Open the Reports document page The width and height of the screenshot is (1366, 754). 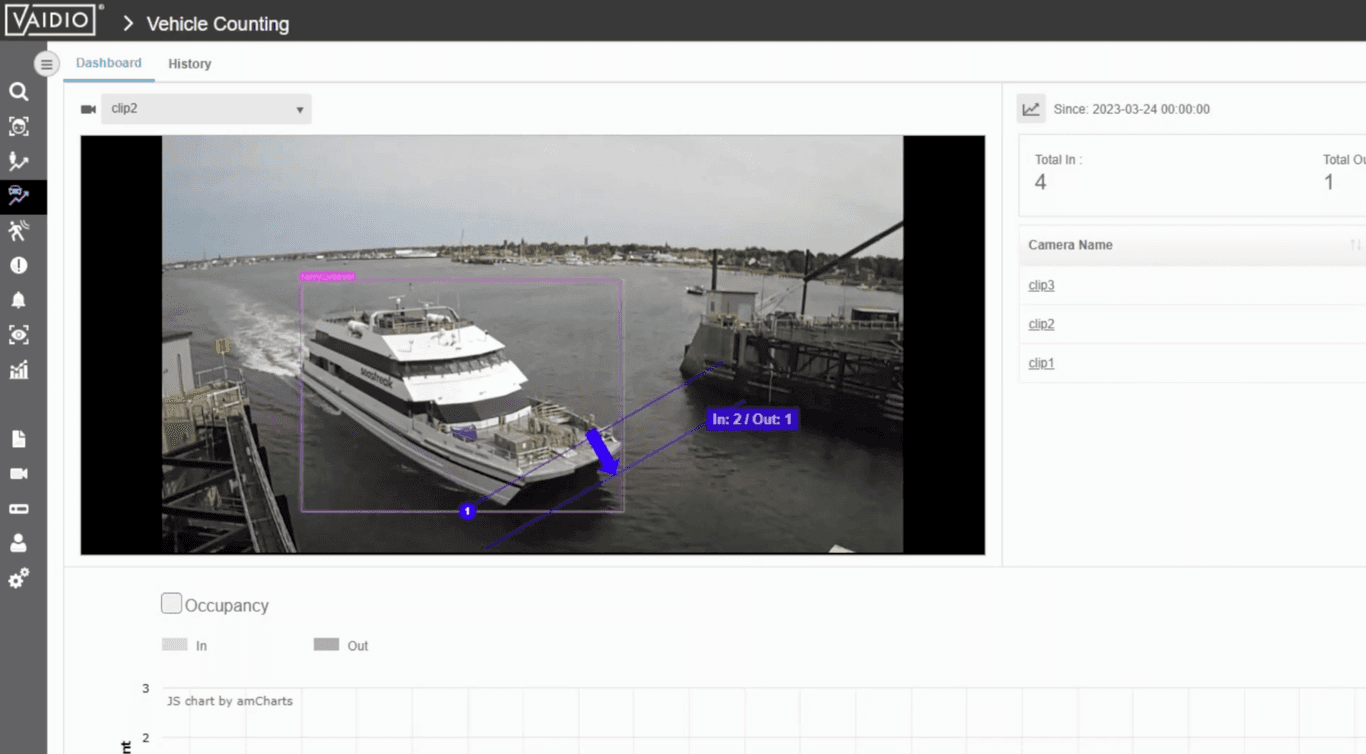click(x=18, y=439)
